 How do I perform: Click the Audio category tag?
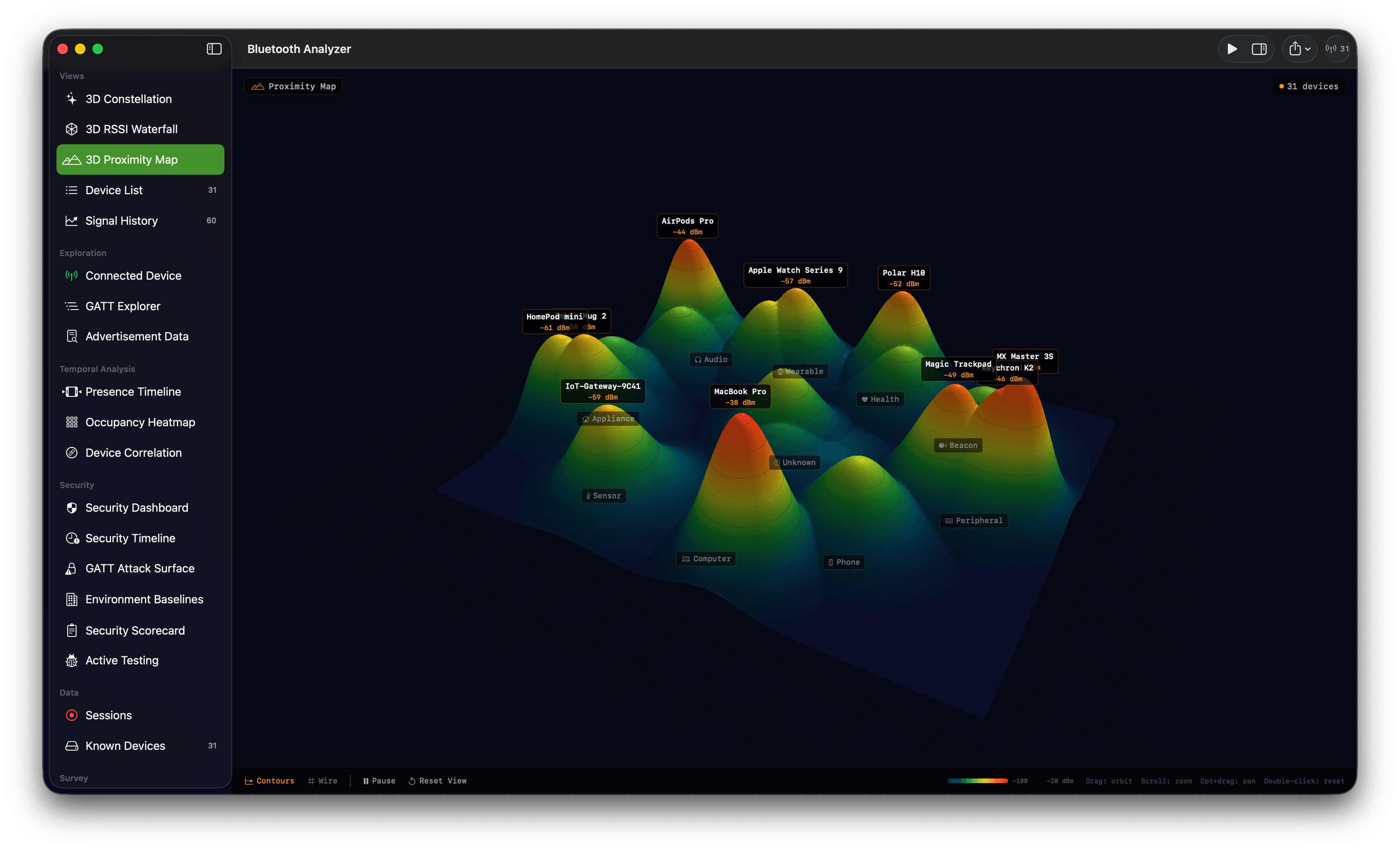tap(711, 359)
